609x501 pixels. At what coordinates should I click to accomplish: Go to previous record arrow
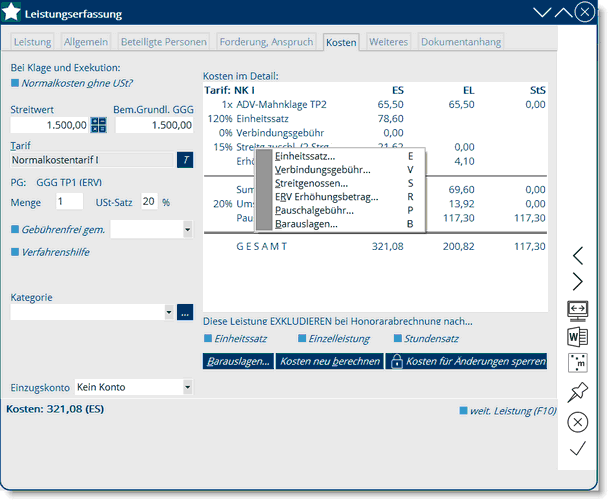coord(578,256)
